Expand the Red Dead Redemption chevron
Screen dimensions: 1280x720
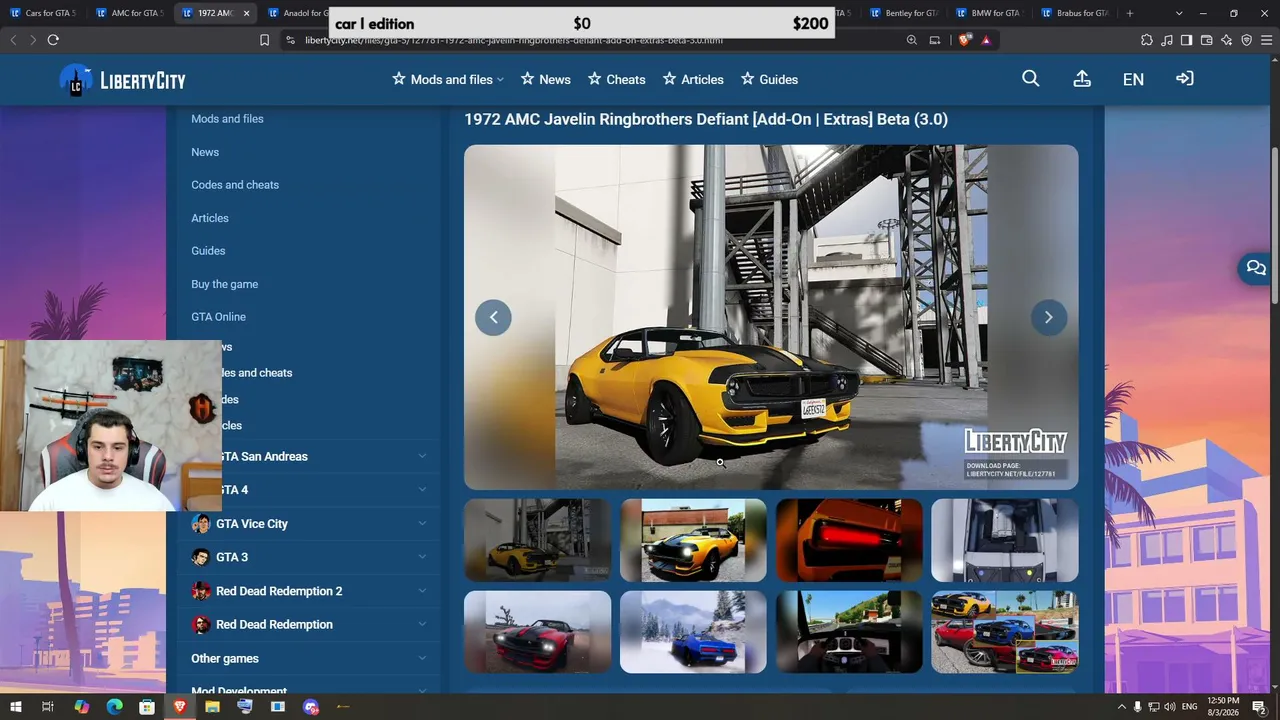422,624
